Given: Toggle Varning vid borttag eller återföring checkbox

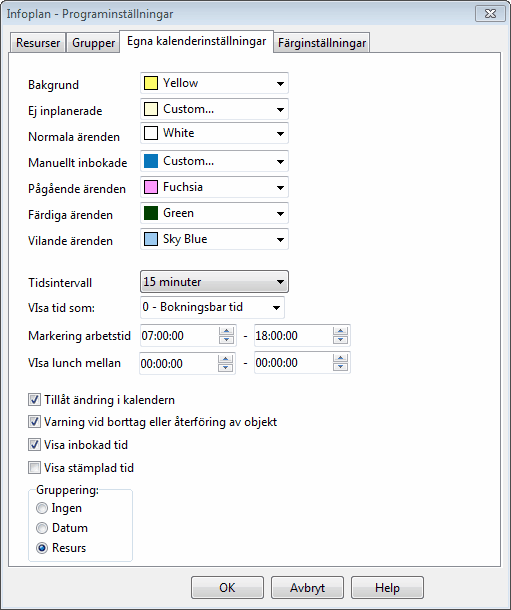Looking at the screenshot, I should coord(34,422).
